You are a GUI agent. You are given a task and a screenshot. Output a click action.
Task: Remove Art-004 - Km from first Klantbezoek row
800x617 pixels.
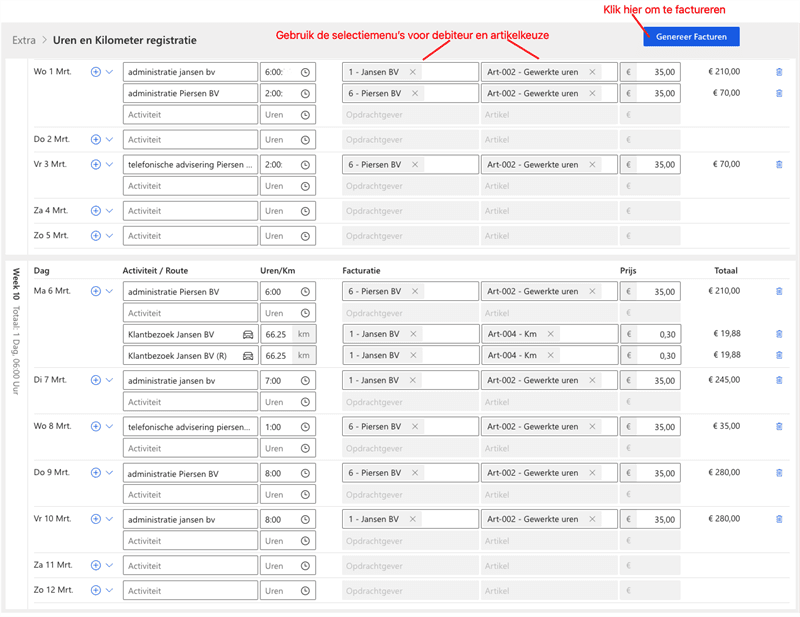(551, 334)
